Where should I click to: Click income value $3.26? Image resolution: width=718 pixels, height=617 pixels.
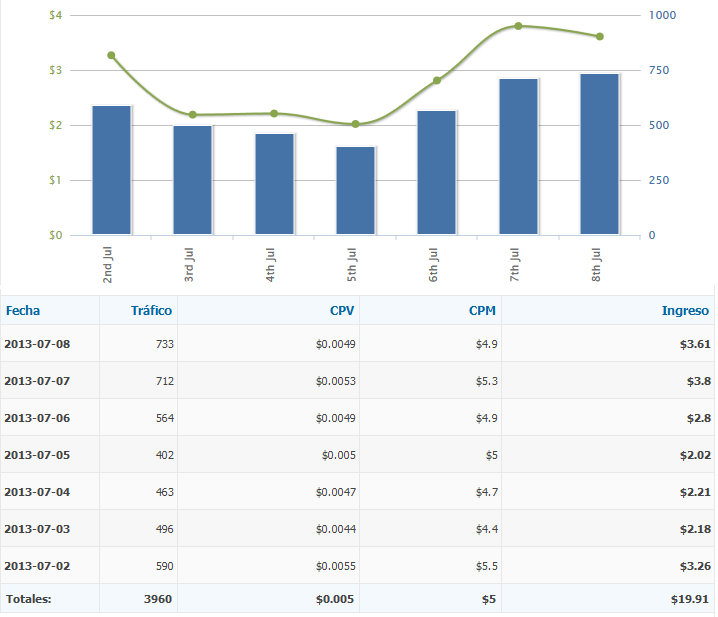(x=695, y=566)
